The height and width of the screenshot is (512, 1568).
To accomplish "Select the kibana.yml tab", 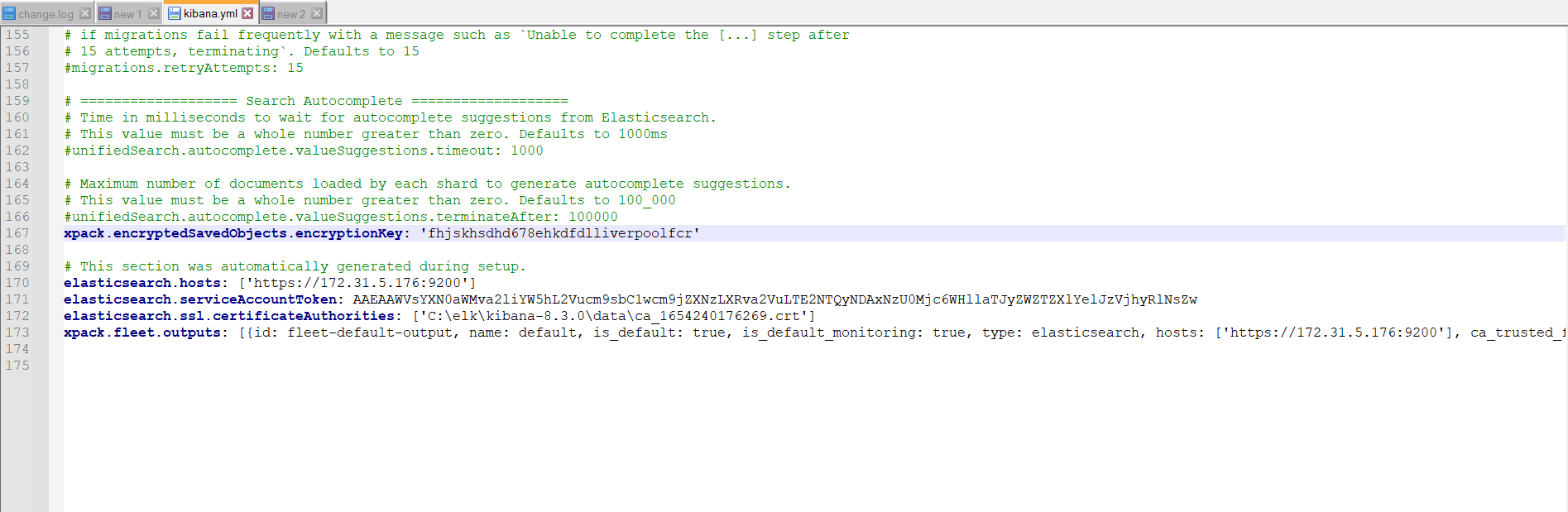I will pos(210,13).
